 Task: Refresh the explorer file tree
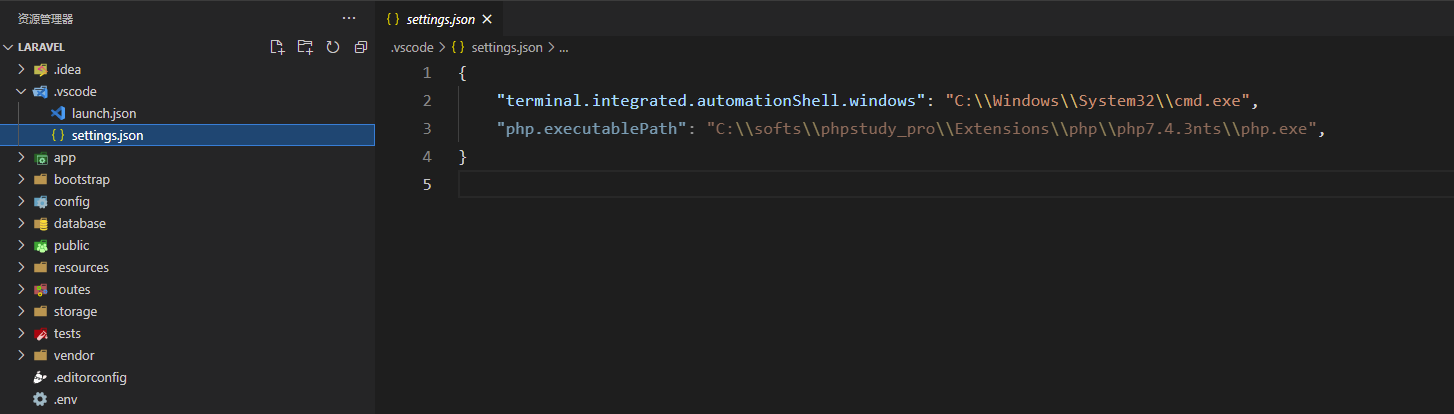[x=333, y=47]
